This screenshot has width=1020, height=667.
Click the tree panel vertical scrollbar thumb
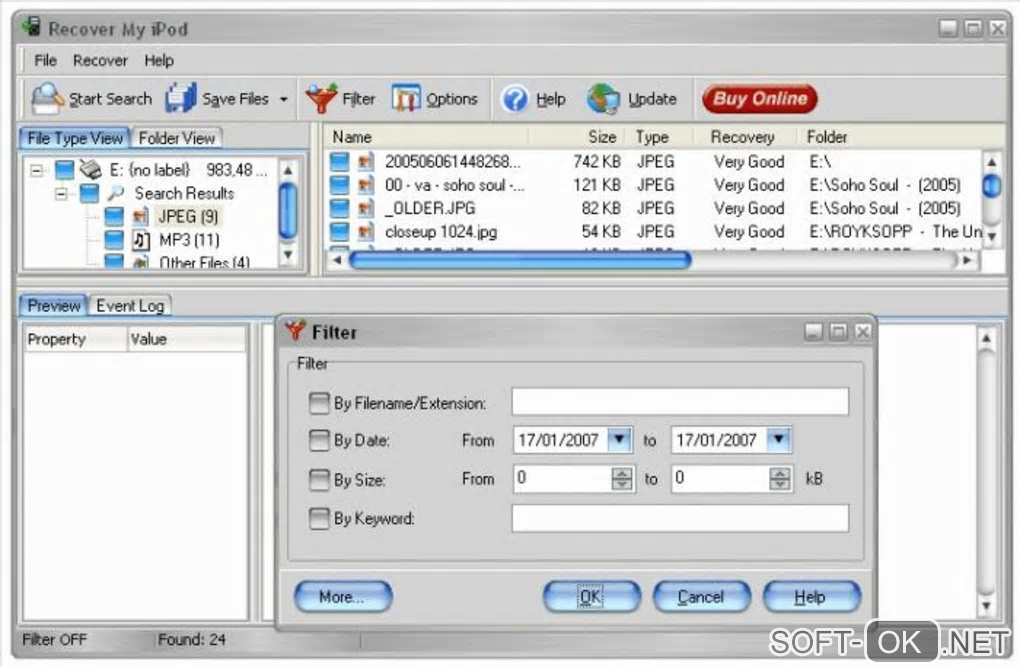(288, 211)
